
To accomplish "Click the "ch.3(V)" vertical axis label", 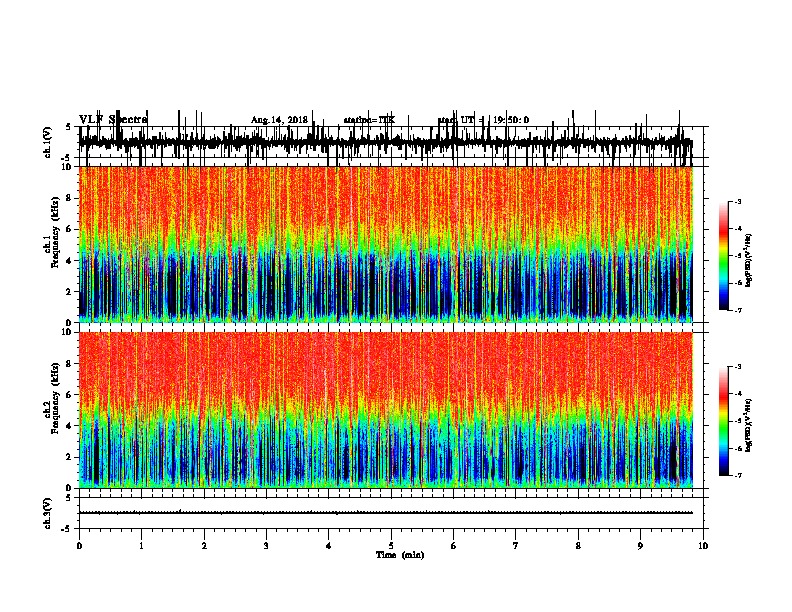I will point(47,513).
